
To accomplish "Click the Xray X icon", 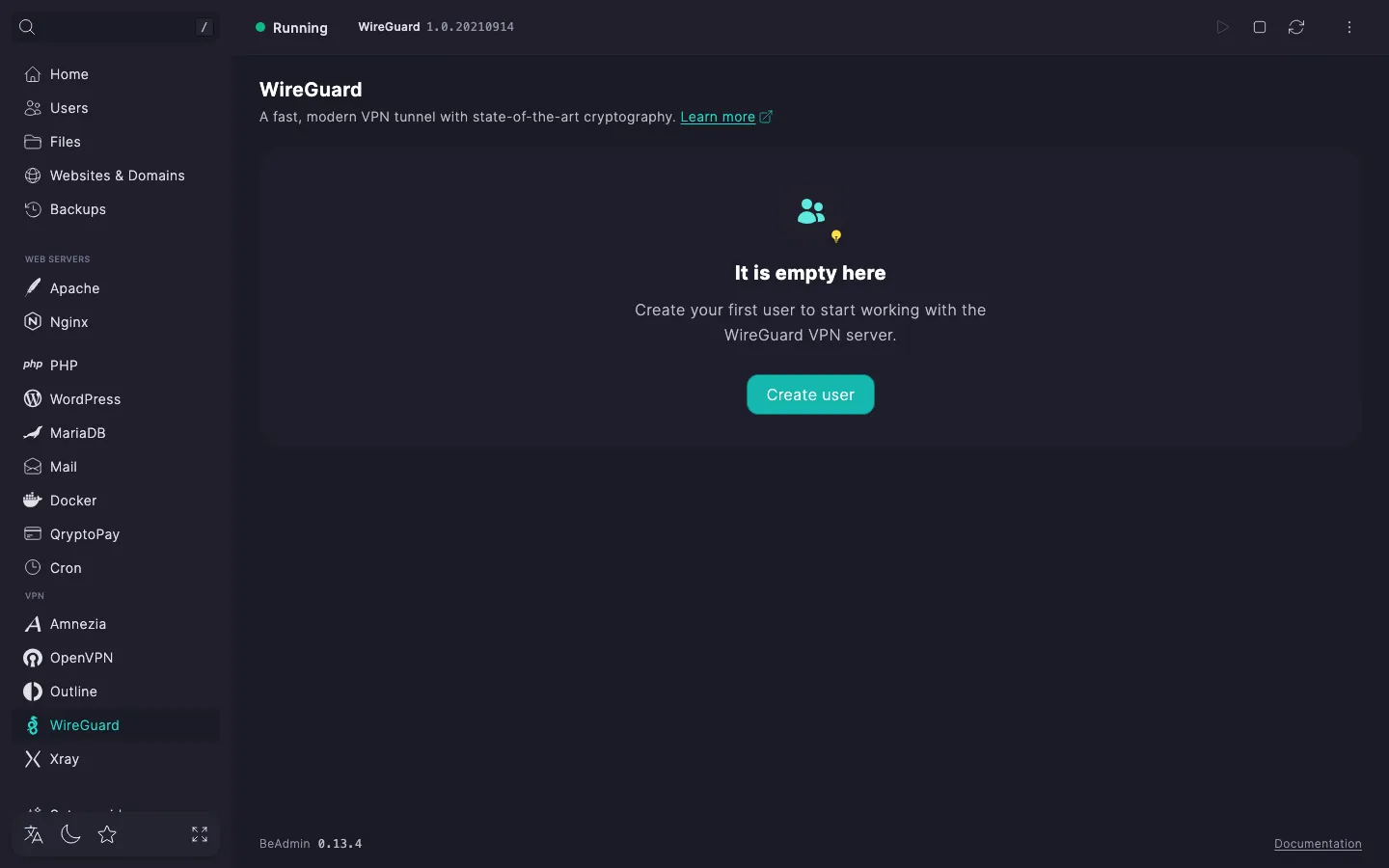I will 33,759.
